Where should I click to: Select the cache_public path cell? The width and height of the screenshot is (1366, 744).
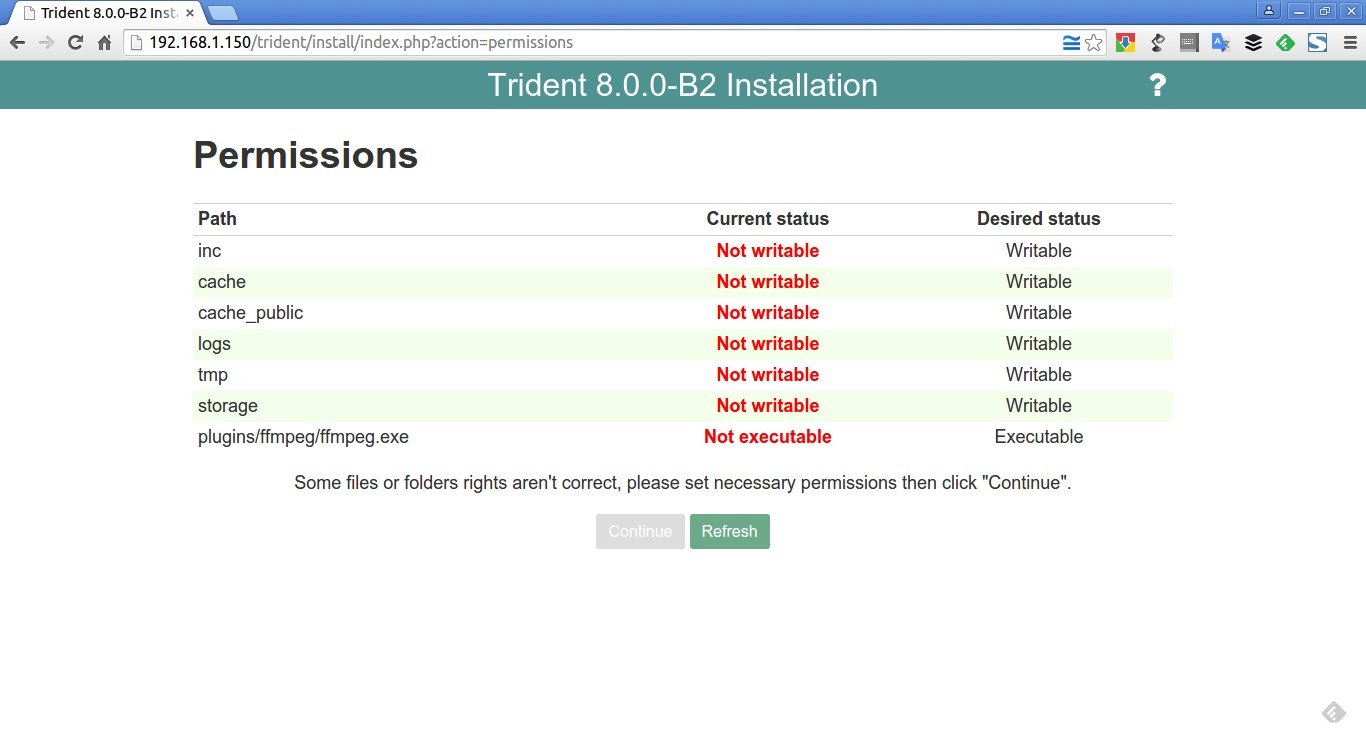tap(250, 312)
